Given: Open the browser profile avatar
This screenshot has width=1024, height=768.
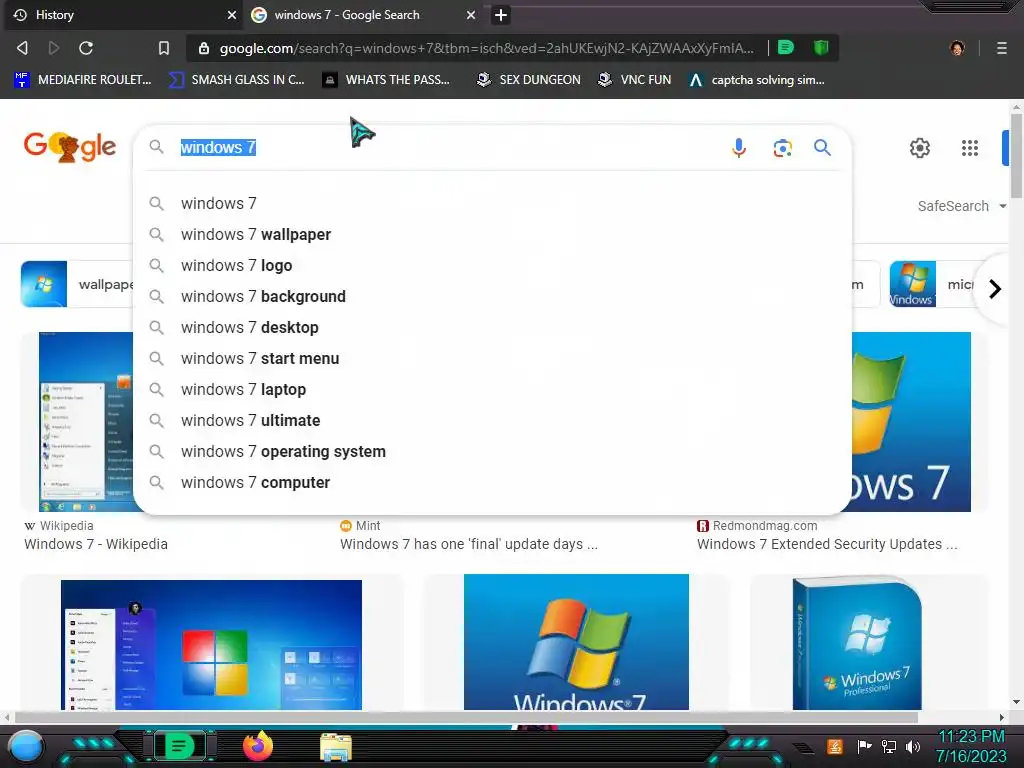Looking at the screenshot, I should [957, 48].
